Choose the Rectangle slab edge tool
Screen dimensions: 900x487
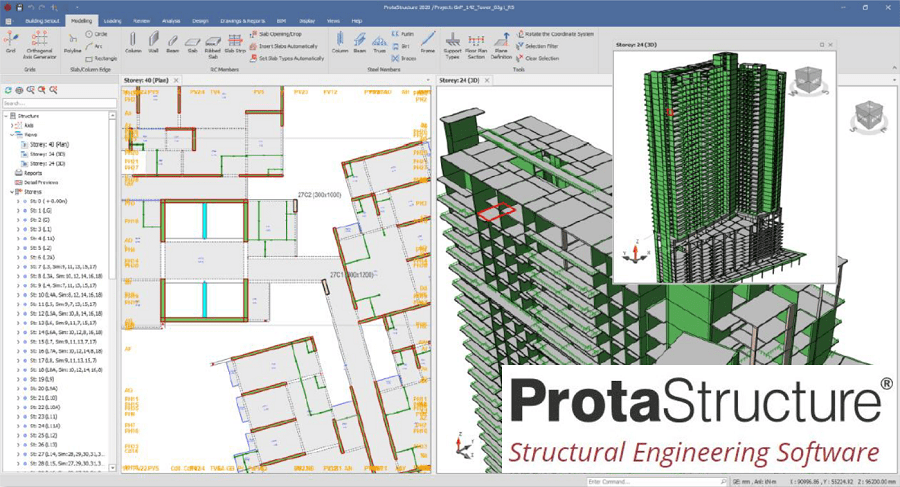[x=101, y=58]
